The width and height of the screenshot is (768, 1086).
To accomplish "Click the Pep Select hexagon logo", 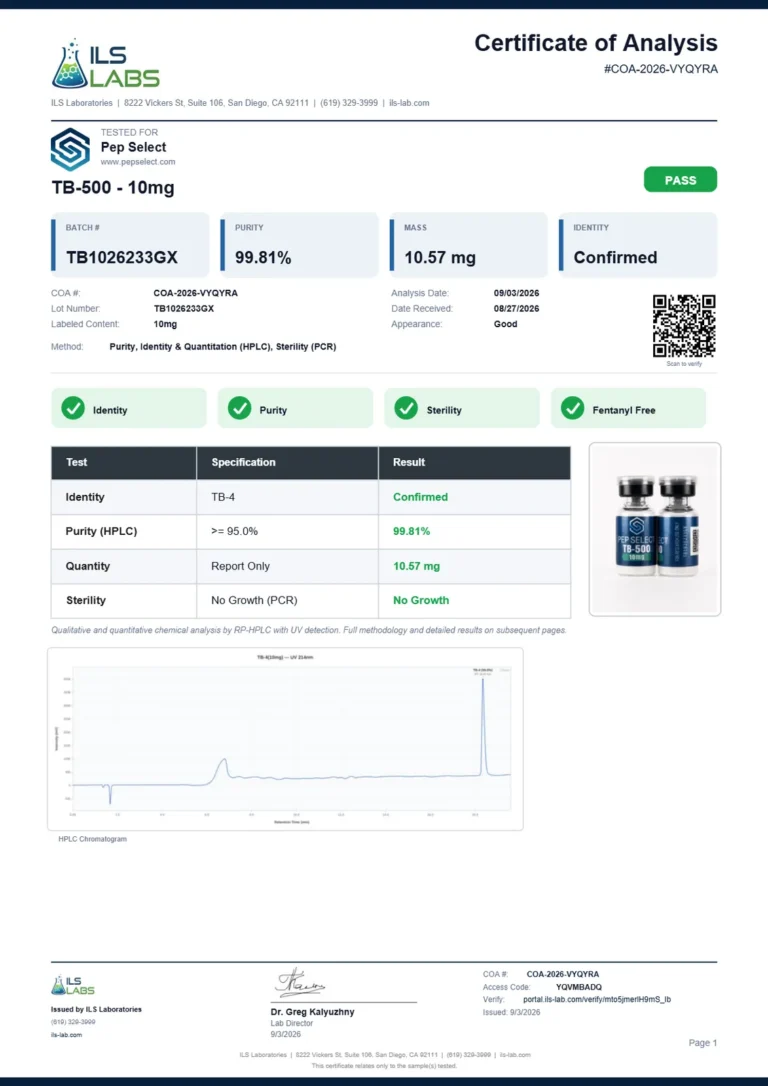I will 70,149.
